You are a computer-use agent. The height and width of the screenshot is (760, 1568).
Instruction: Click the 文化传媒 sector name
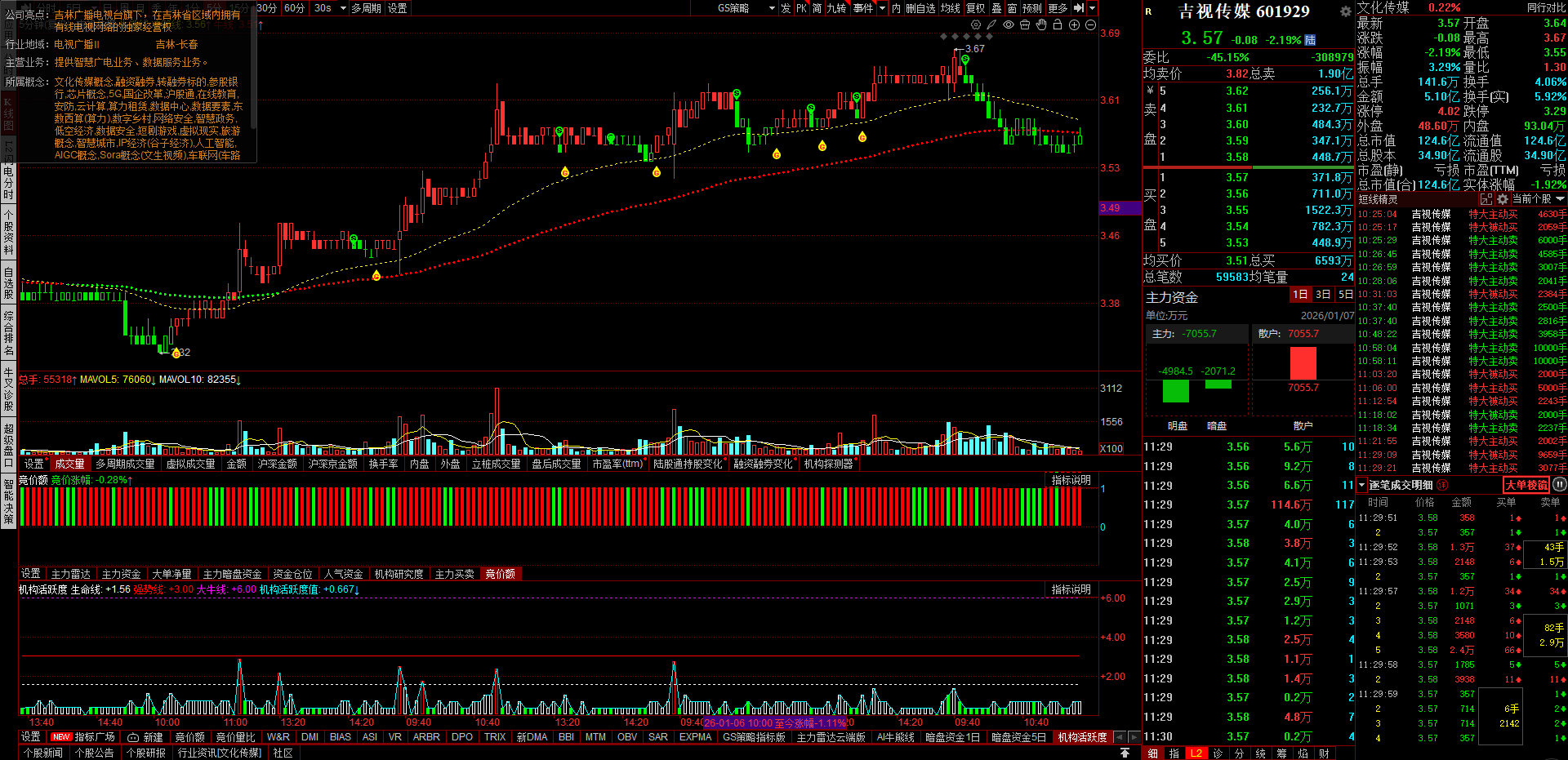[x=1383, y=8]
